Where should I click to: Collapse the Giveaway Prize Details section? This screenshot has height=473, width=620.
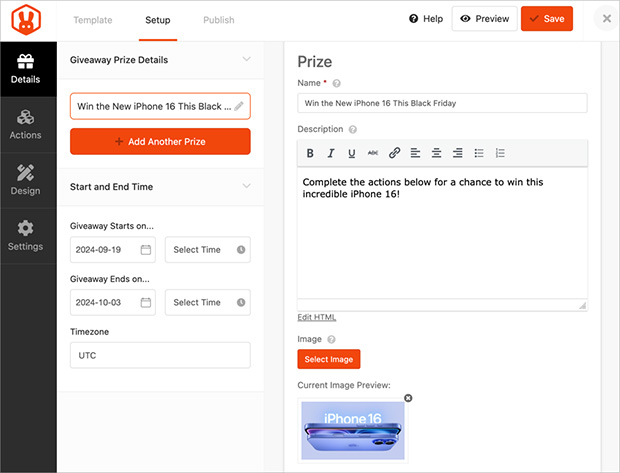pyautogui.click(x=246, y=59)
